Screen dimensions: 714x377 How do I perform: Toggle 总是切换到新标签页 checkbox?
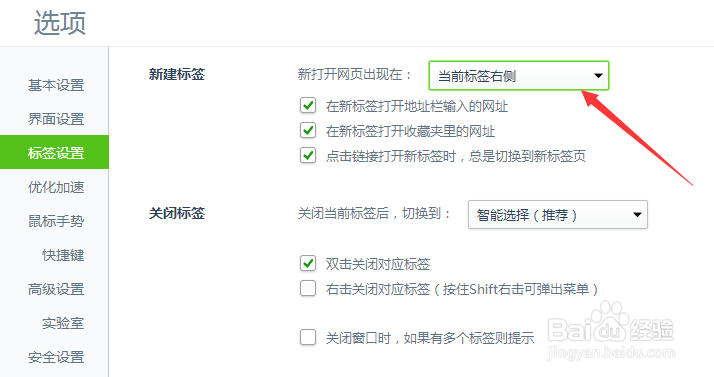[x=308, y=156]
